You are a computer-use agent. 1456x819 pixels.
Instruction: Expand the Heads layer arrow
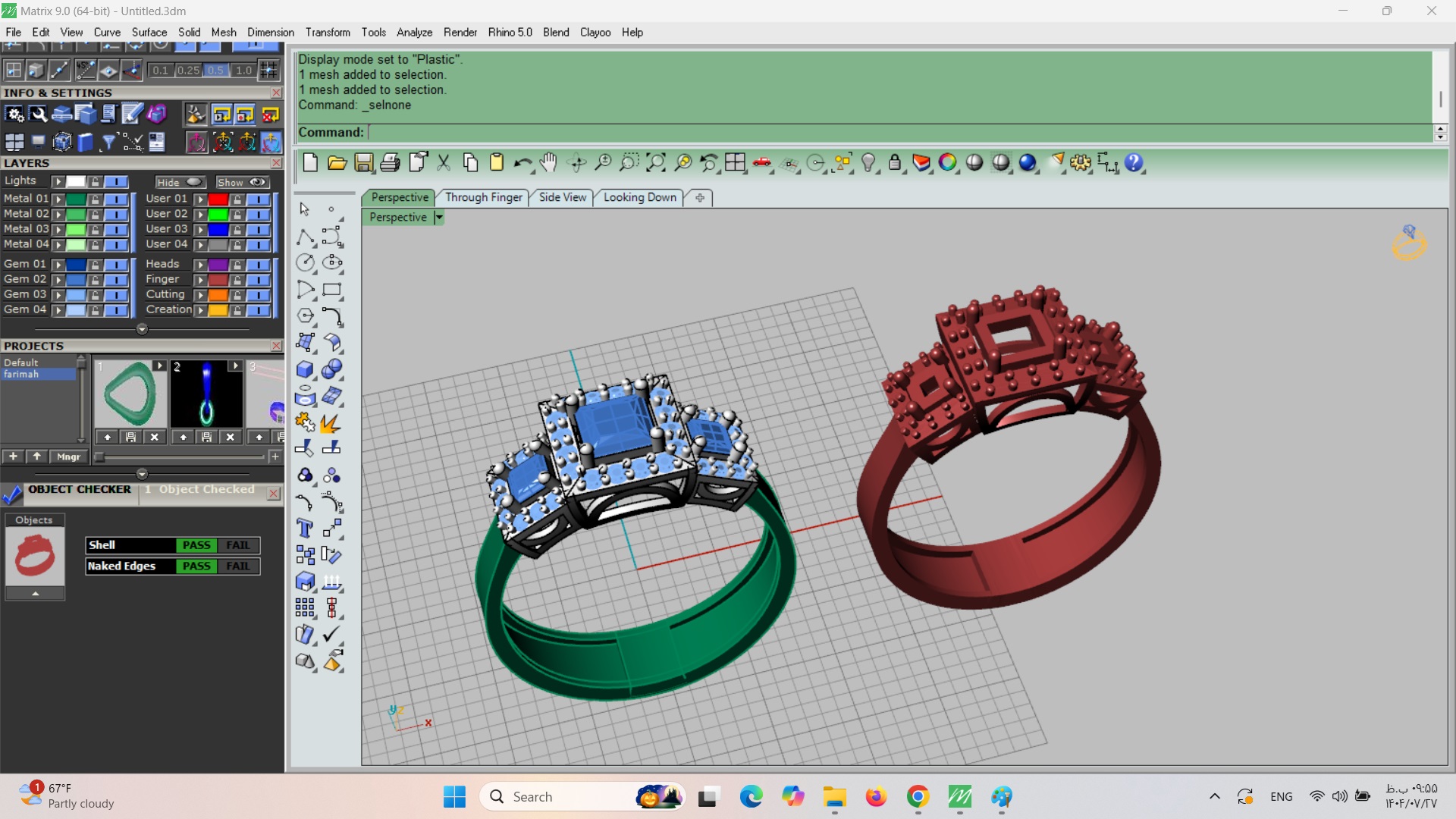(x=200, y=265)
